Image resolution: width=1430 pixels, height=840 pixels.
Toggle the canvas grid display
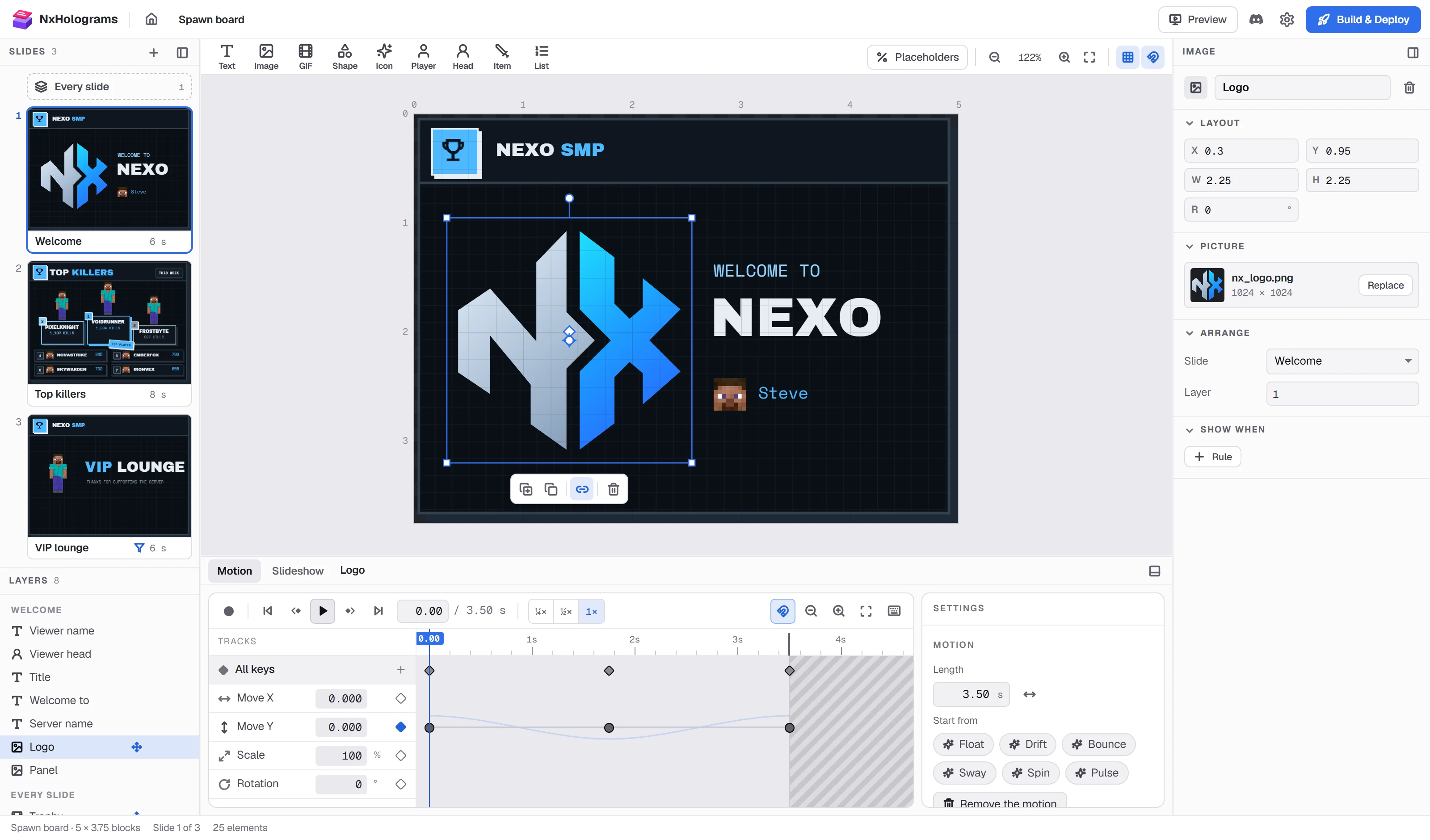(x=1127, y=57)
